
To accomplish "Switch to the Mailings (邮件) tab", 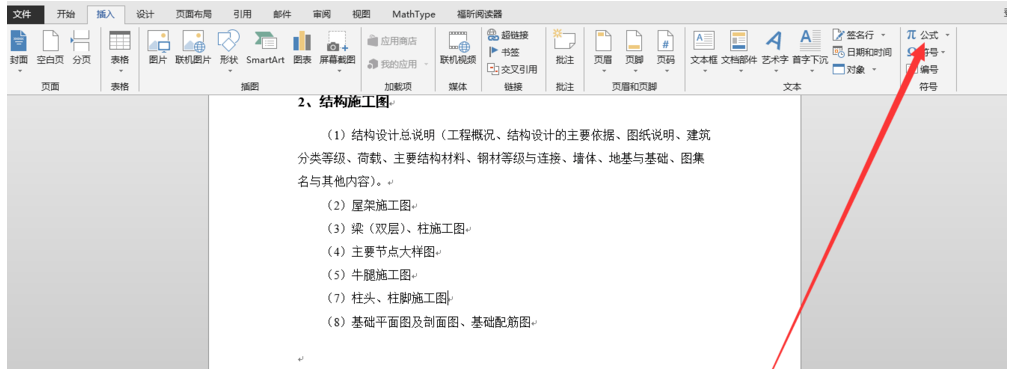I will (282, 14).
